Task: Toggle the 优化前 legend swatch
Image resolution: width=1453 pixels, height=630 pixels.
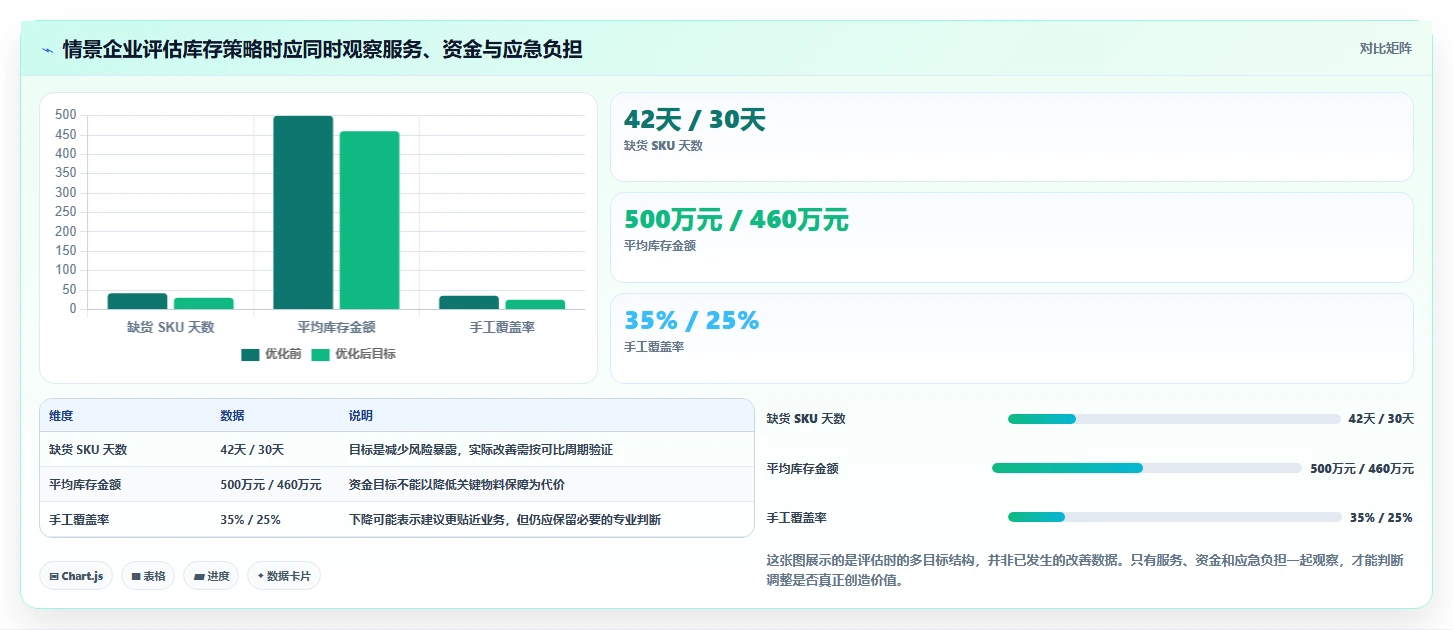Action: coord(250,354)
